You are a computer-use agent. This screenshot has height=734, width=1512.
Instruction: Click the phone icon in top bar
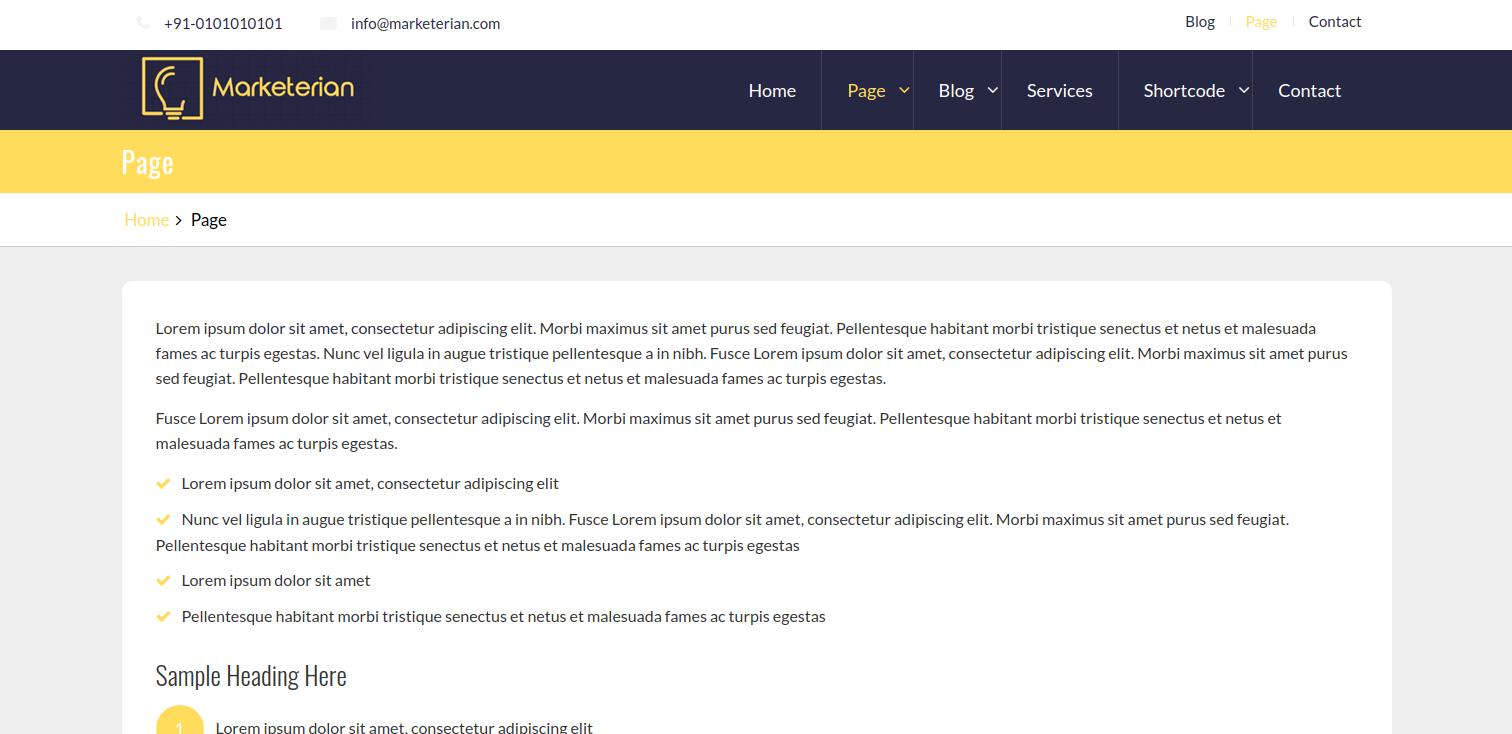[143, 23]
